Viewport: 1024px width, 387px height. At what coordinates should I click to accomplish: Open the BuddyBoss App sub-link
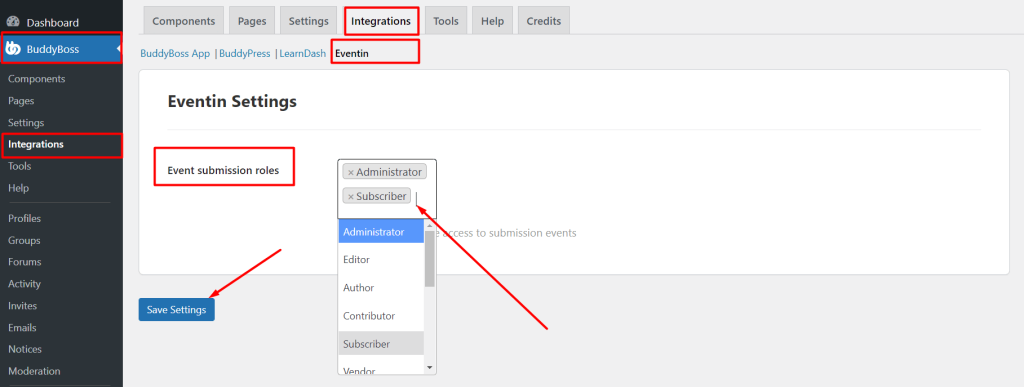175,54
